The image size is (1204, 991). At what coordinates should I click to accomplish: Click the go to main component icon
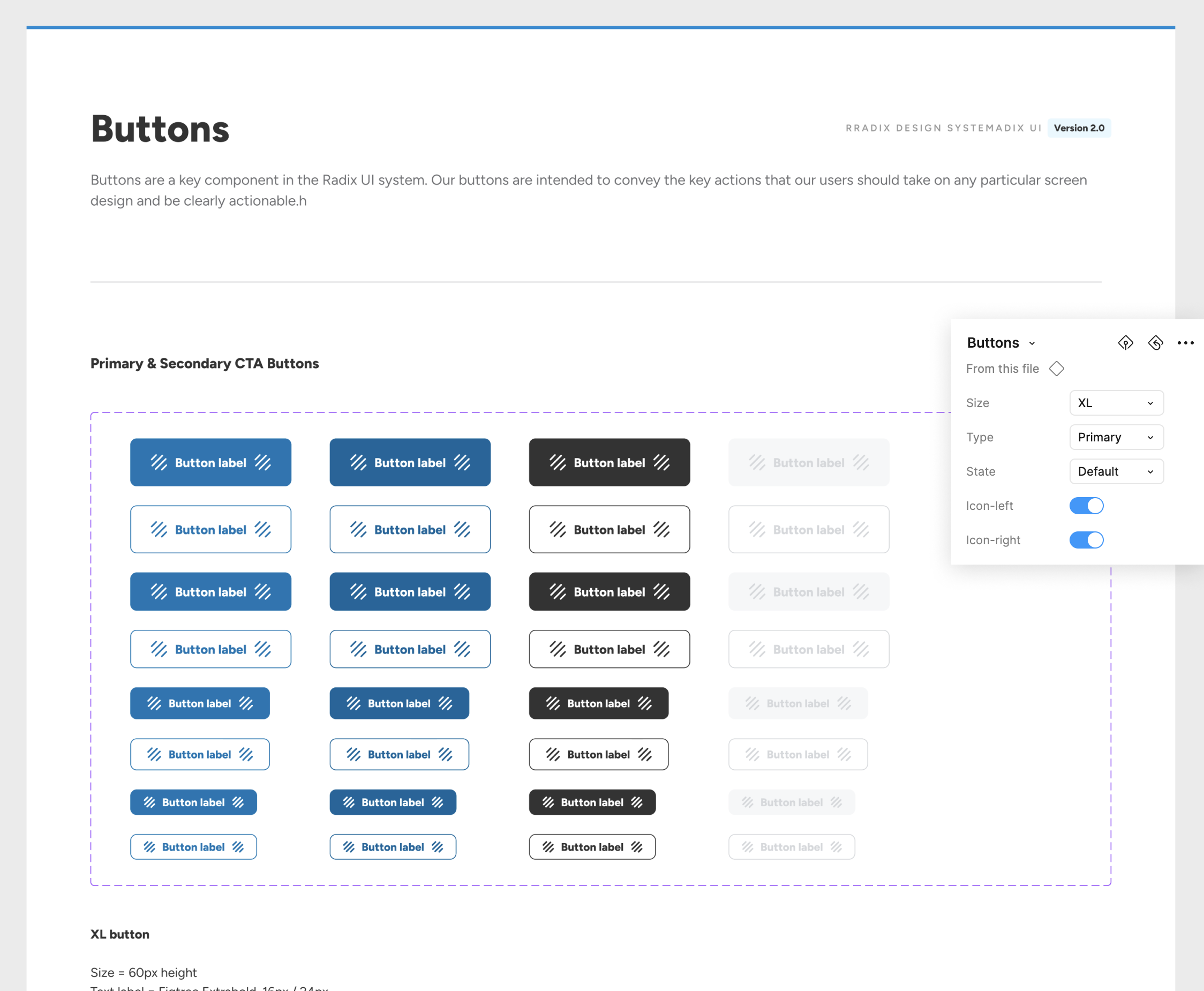[x=1125, y=342]
